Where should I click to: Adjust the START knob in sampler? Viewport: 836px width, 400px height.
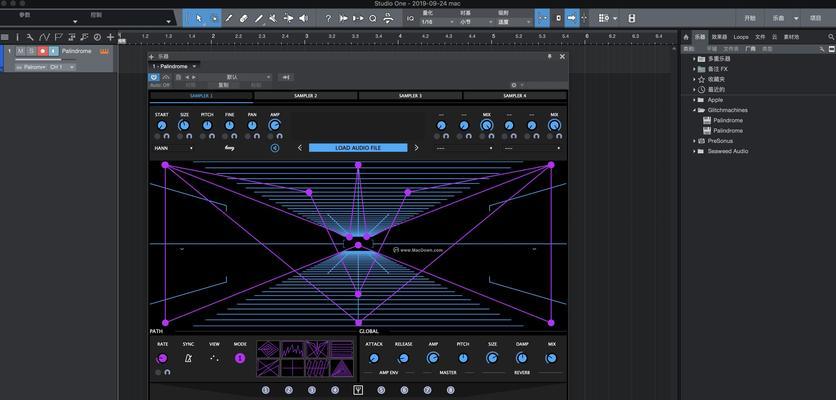tap(162, 126)
